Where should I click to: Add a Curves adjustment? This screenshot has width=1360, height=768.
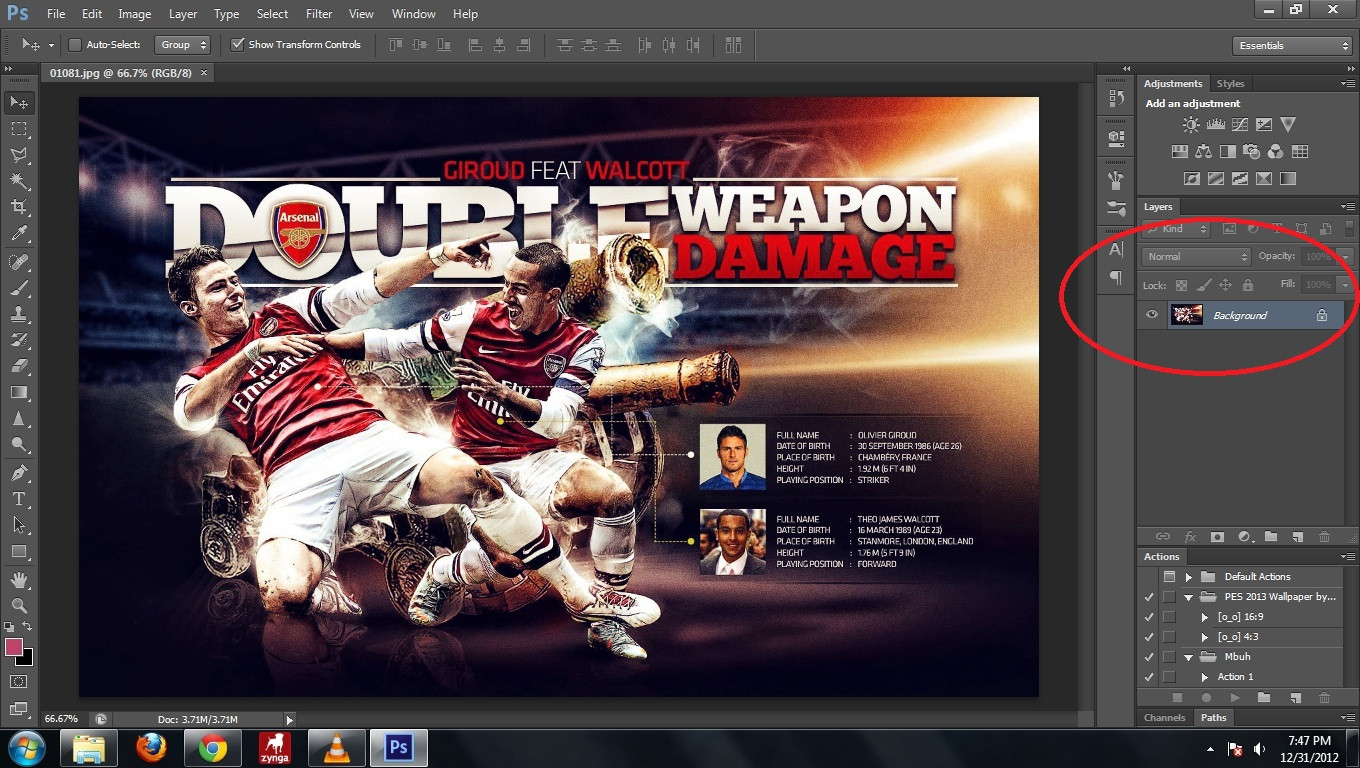point(1240,125)
